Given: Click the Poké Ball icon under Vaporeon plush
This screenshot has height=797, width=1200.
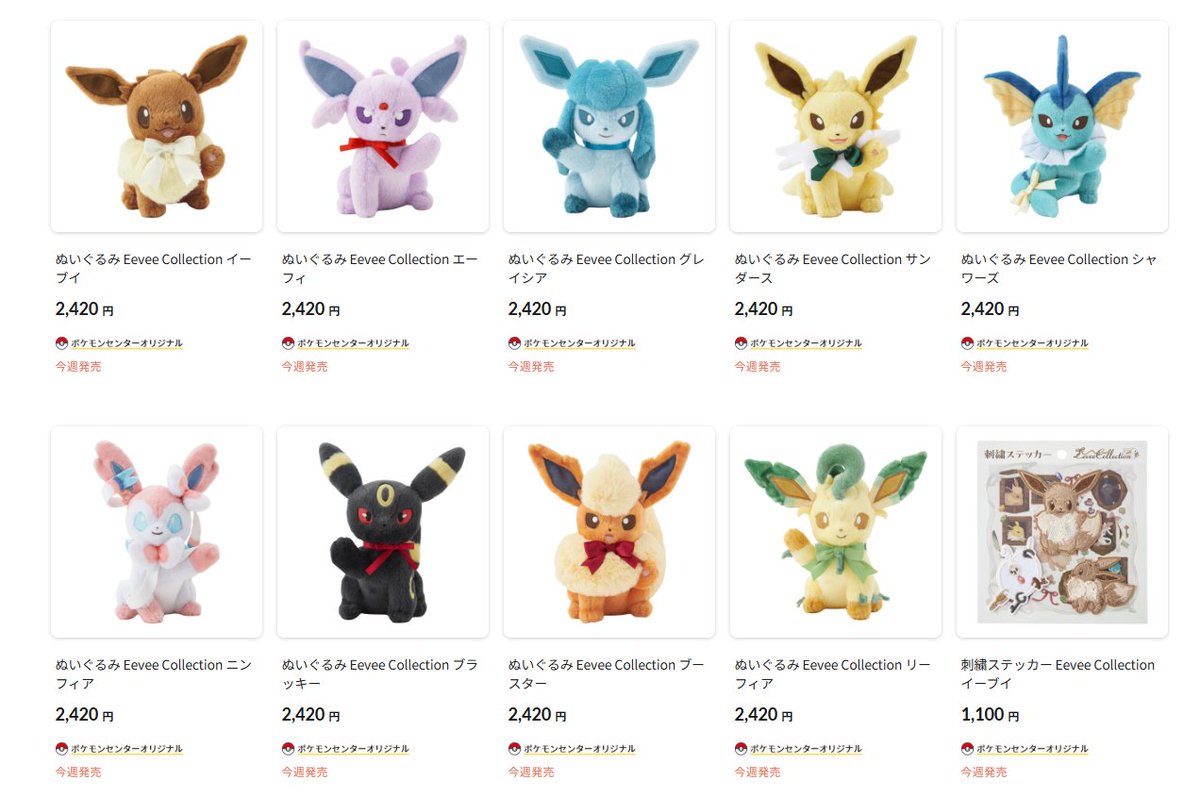Looking at the screenshot, I should tap(966, 342).
